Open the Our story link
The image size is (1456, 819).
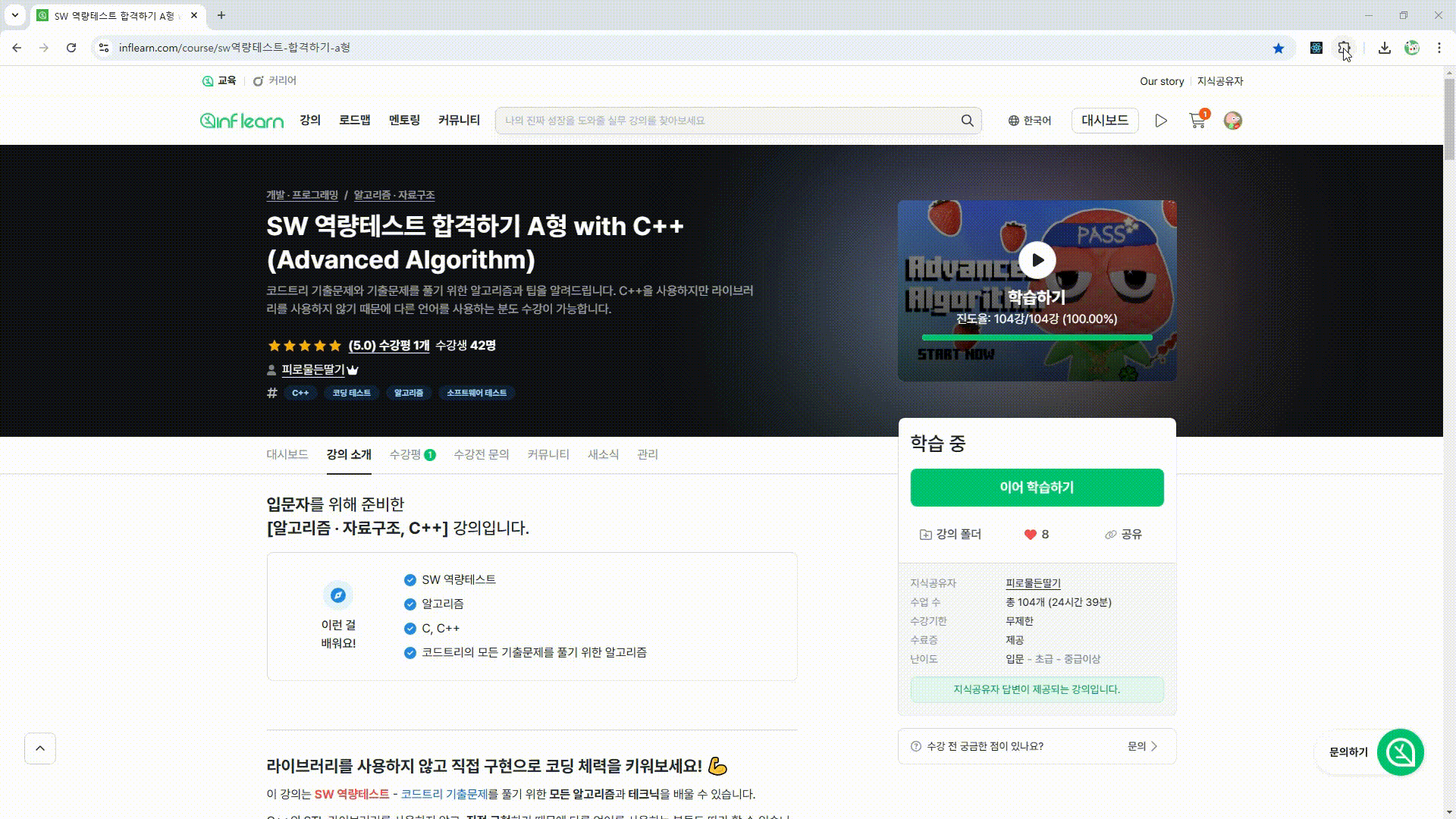click(1162, 81)
